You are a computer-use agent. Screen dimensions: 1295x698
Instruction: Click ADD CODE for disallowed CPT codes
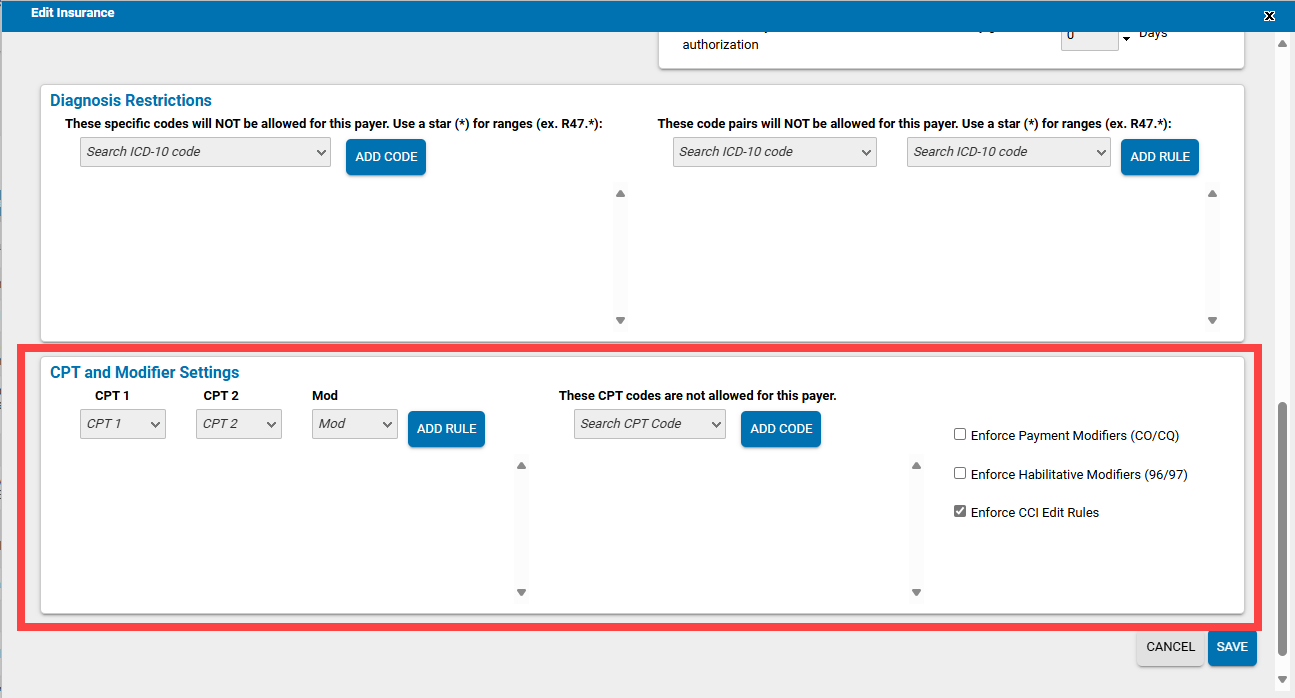tap(780, 428)
